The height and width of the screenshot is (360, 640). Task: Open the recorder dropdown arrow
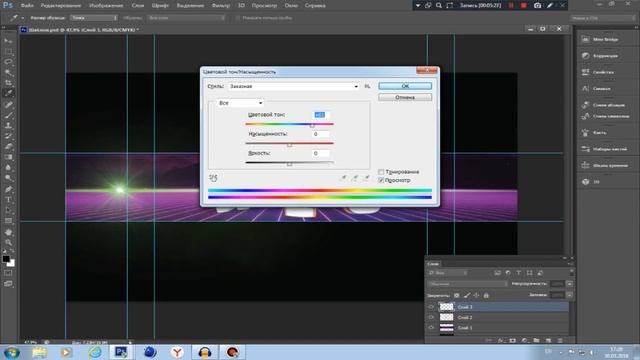(x=418, y=5)
